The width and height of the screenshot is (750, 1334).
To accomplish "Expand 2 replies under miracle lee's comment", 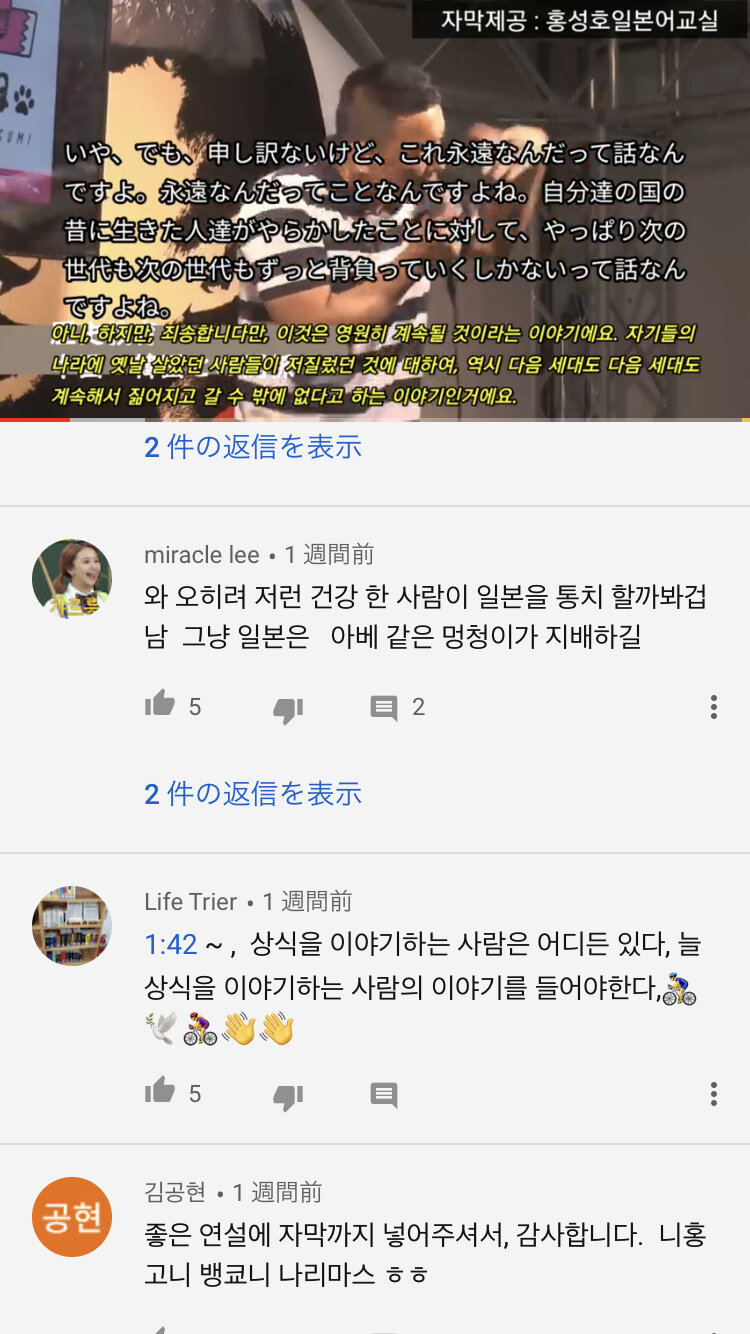I will point(253,794).
